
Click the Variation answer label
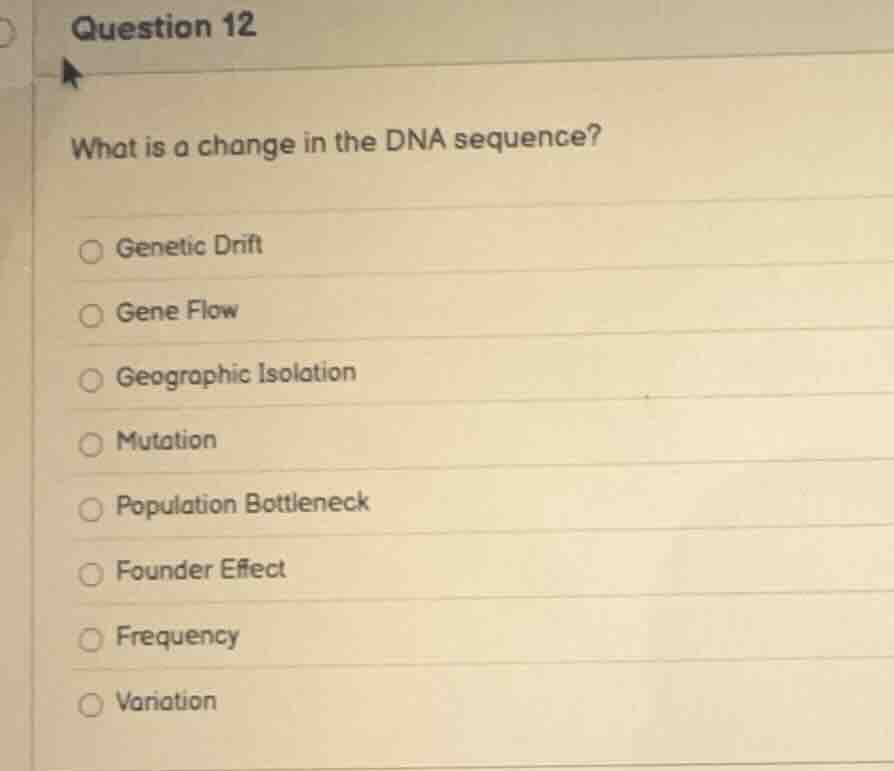[166, 701]
